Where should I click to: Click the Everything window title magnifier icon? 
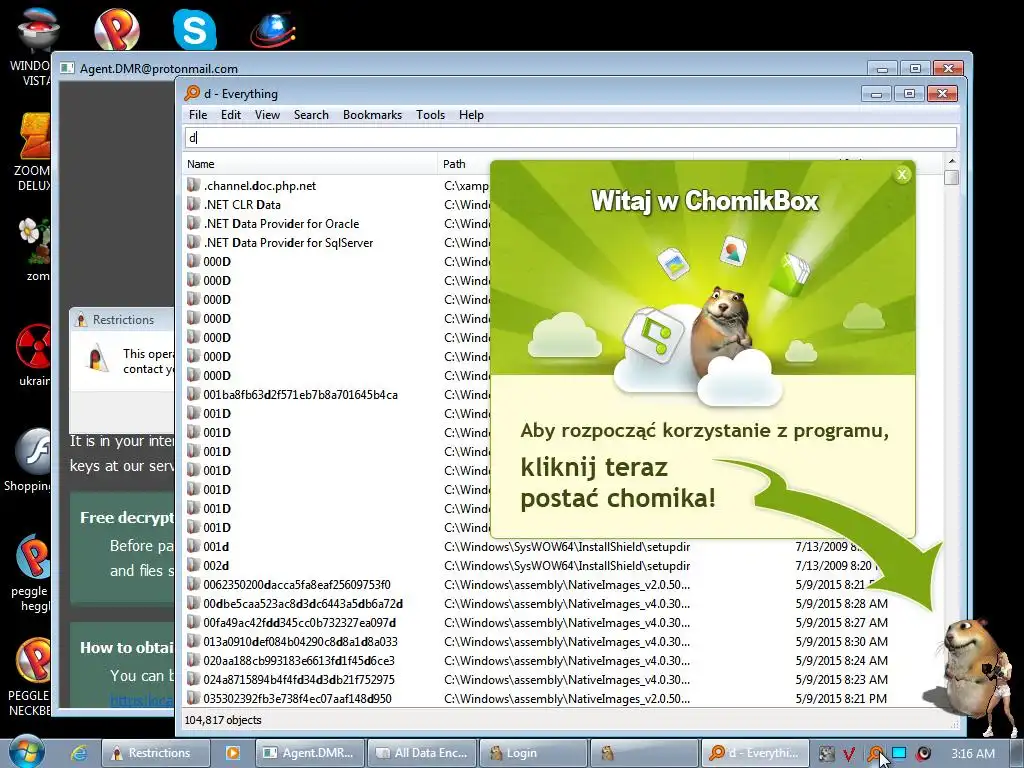(x=192, y=93)
